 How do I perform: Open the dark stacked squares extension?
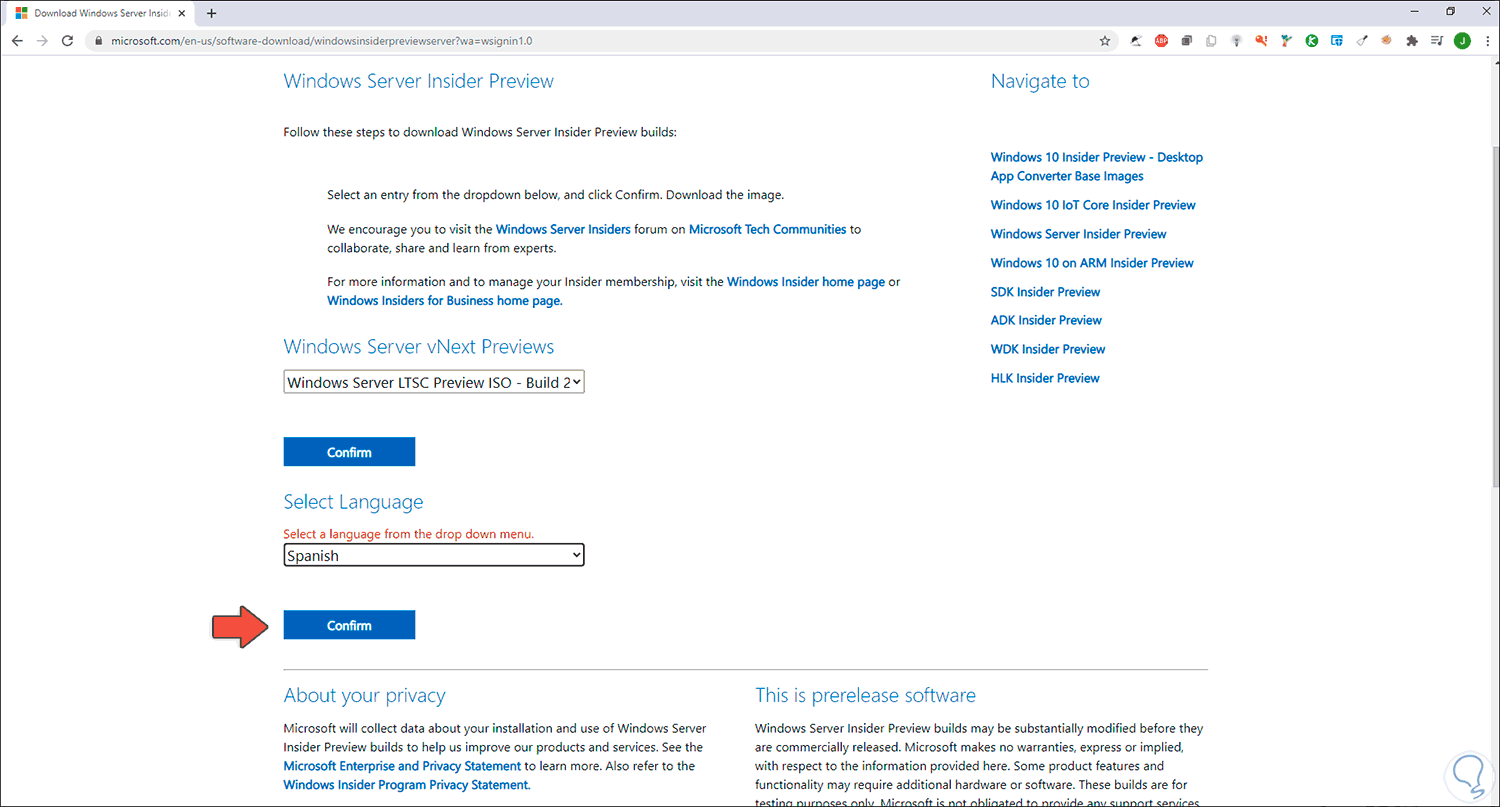pos(1186,41)
